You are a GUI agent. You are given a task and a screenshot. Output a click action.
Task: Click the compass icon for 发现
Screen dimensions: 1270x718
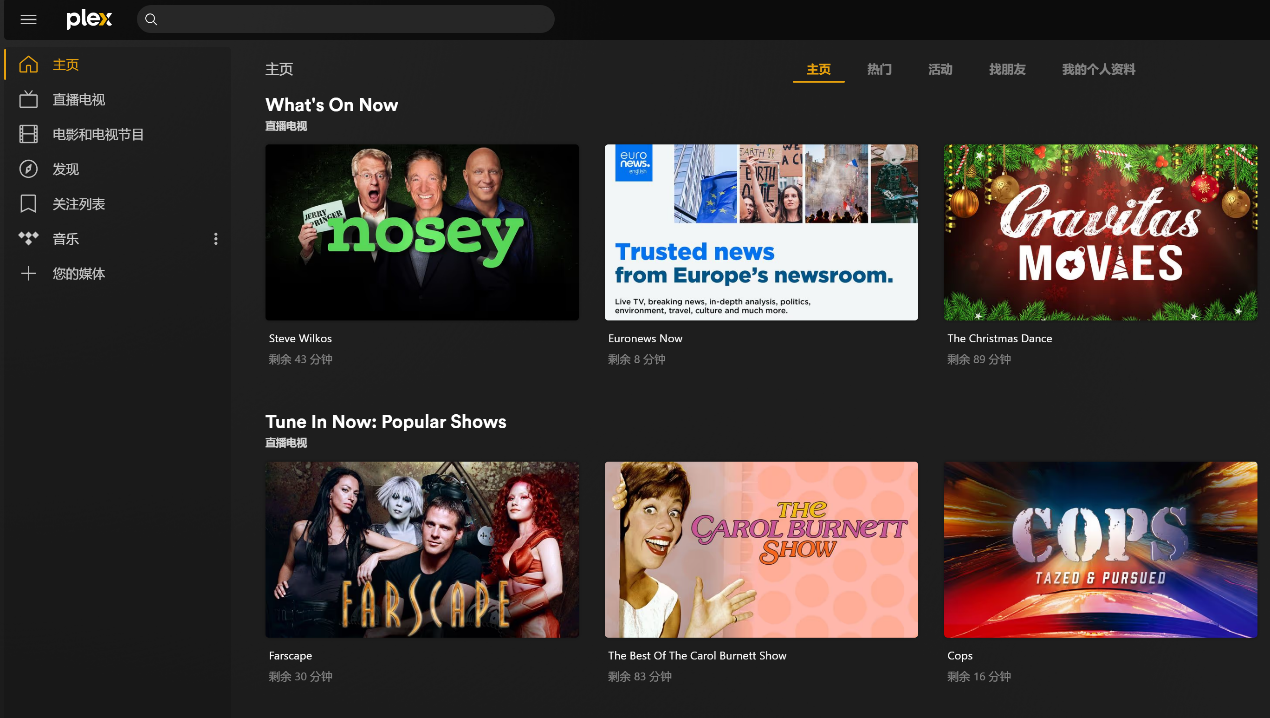point(29,169)
